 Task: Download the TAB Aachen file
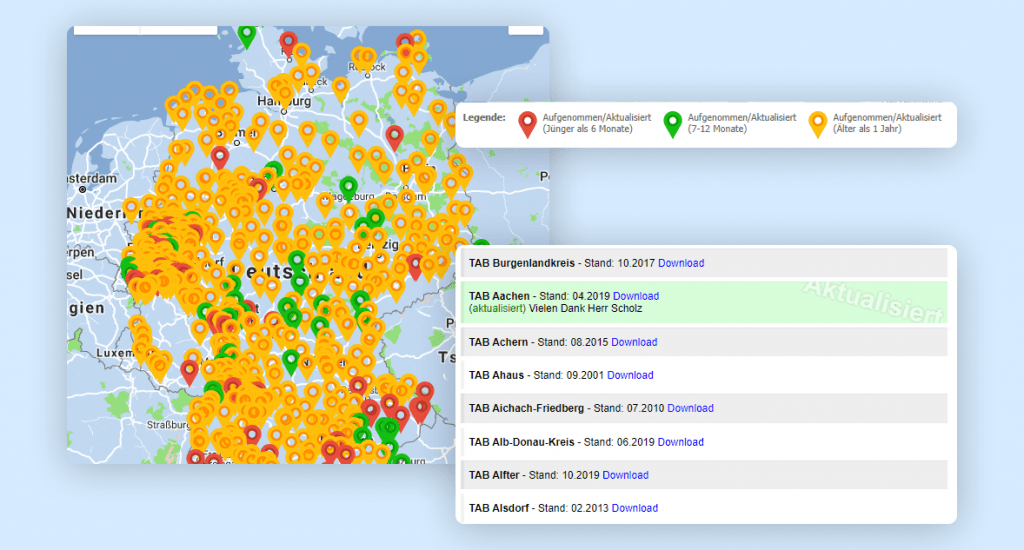[636, 296]
